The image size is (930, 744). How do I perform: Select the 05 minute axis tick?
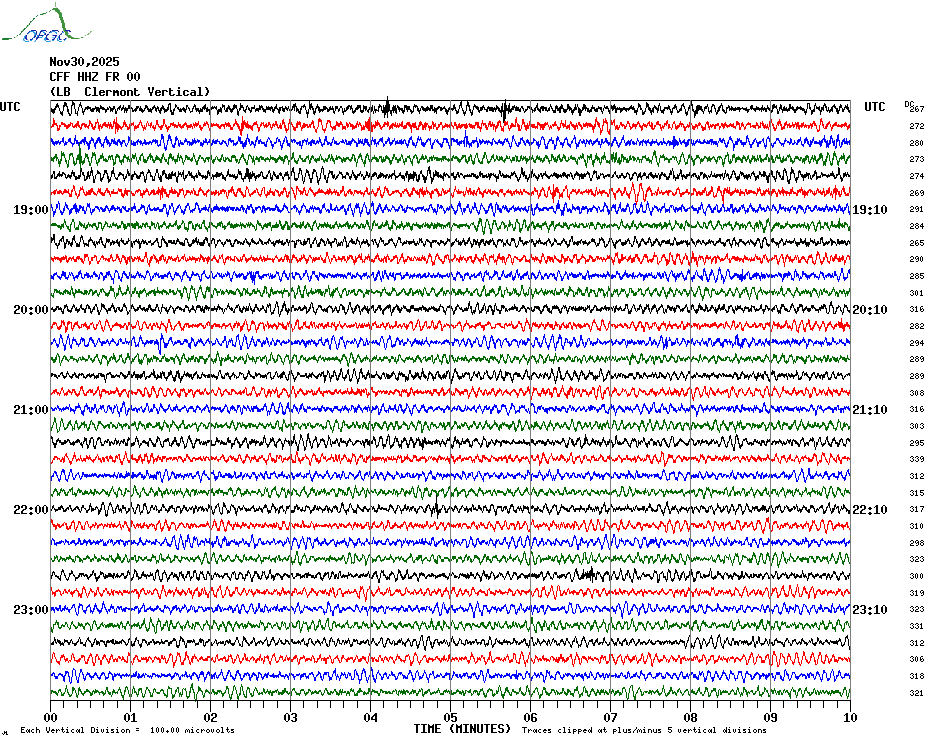(450, 718)
